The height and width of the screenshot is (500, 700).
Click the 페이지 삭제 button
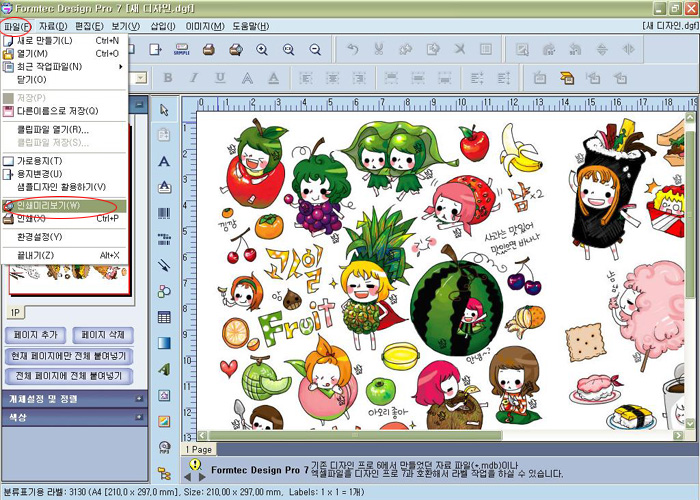(103, 335)
